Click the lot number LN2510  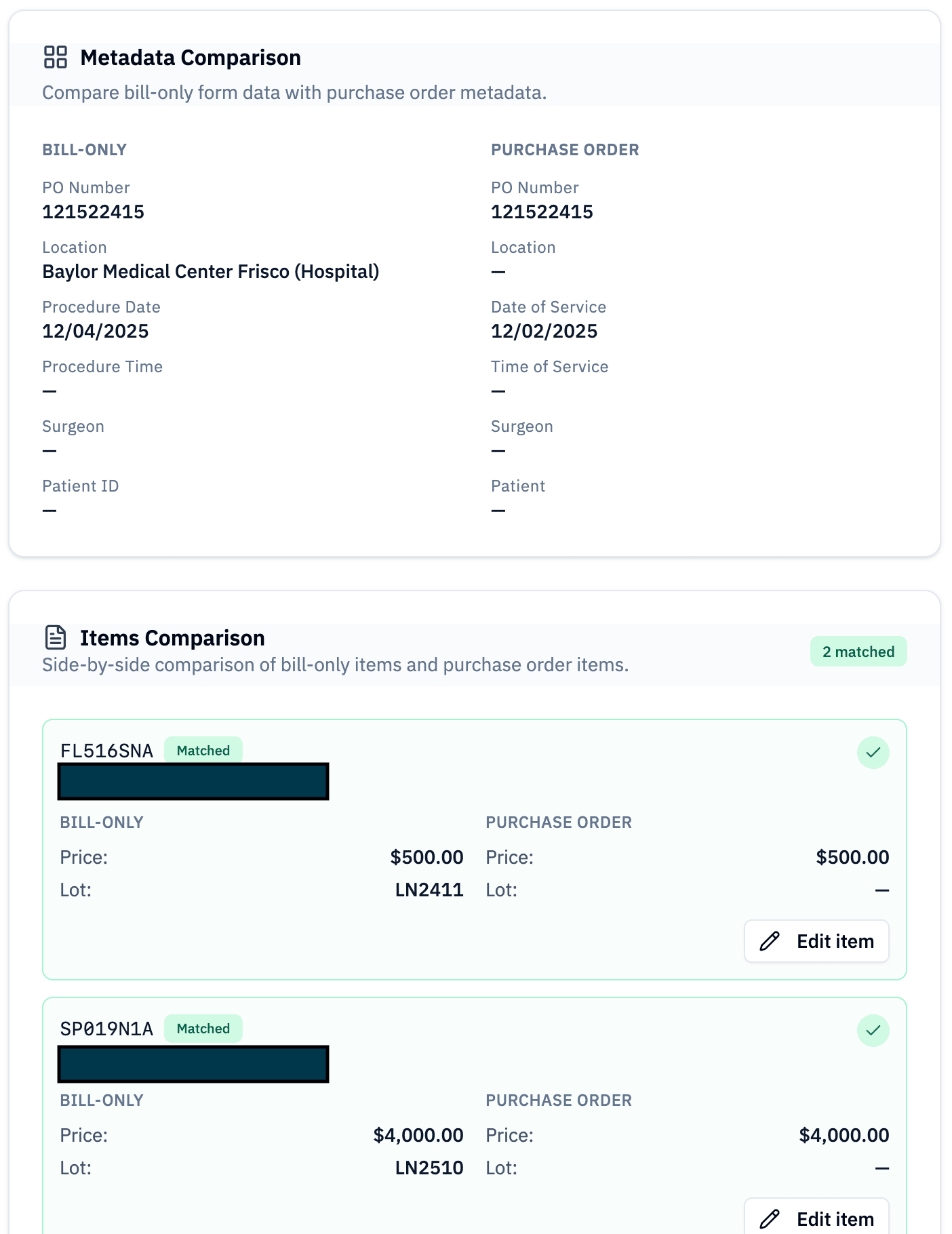(429, 1168)
